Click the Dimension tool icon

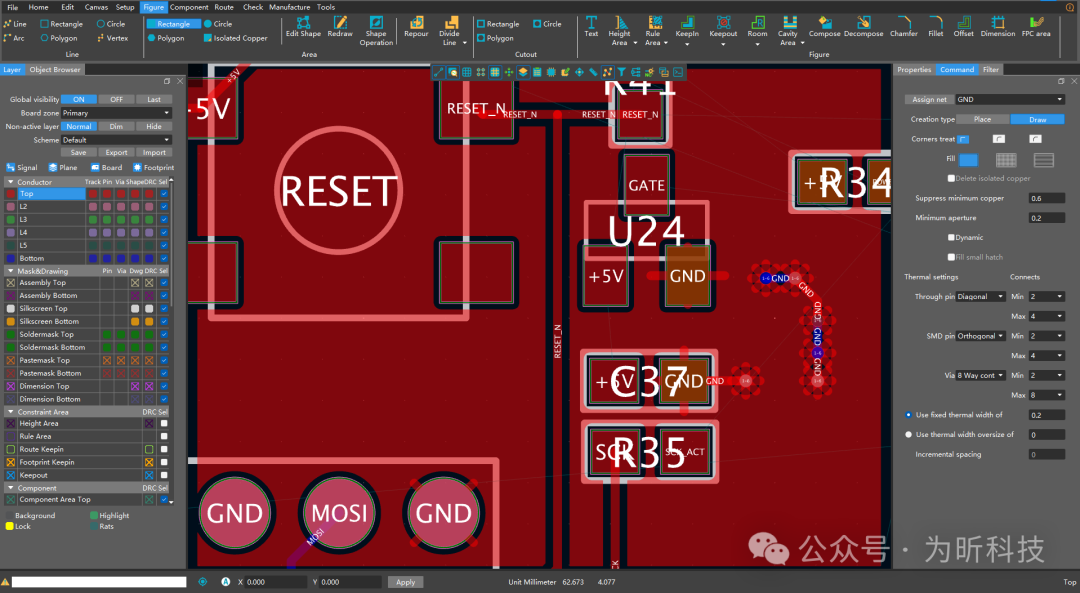pos(997,24)
